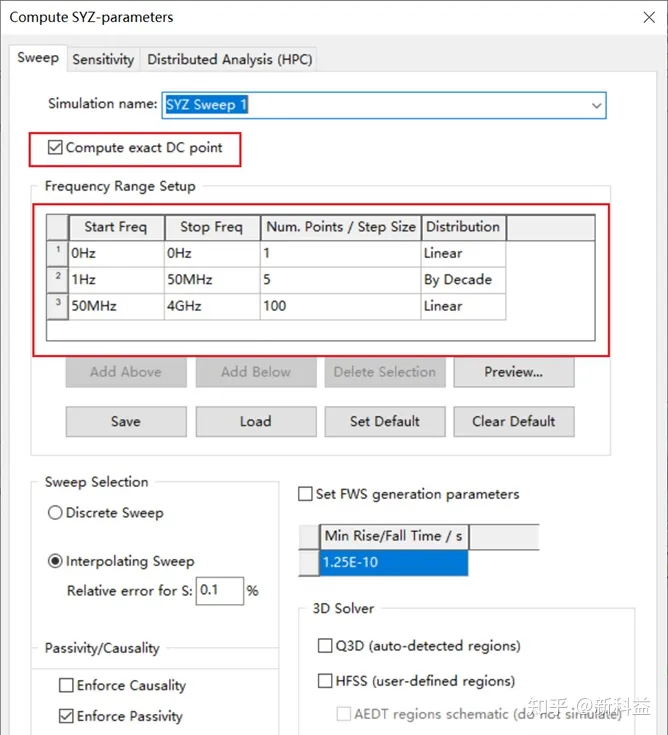Select the 5 points cell

pyautogui.click(x=341, y=280)
